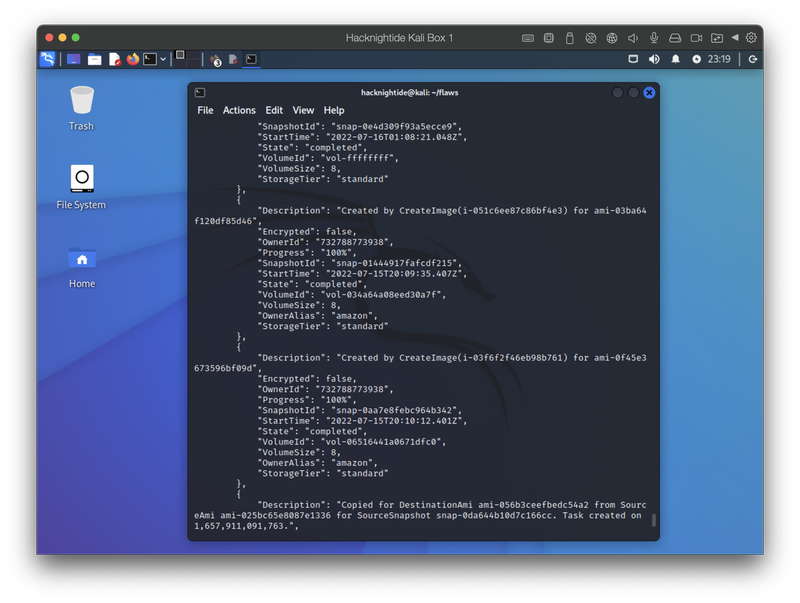Screen dimensions: 800x603
Task: Expand the terminal launcher dropdown arrow
Action: click(163, 59)
